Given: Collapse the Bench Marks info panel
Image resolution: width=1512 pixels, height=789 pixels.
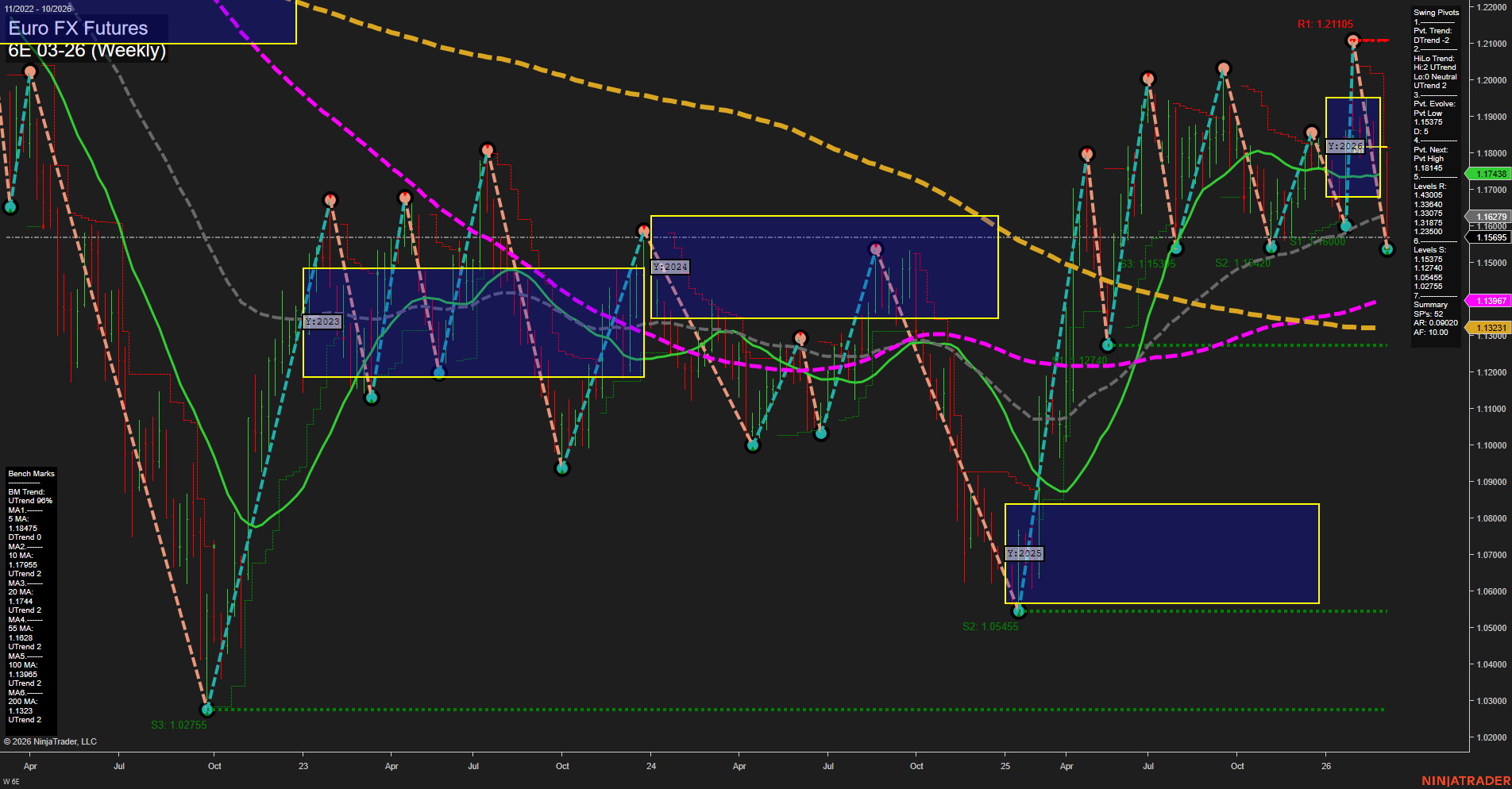Looking at the screenshot, I should point(30,473).
